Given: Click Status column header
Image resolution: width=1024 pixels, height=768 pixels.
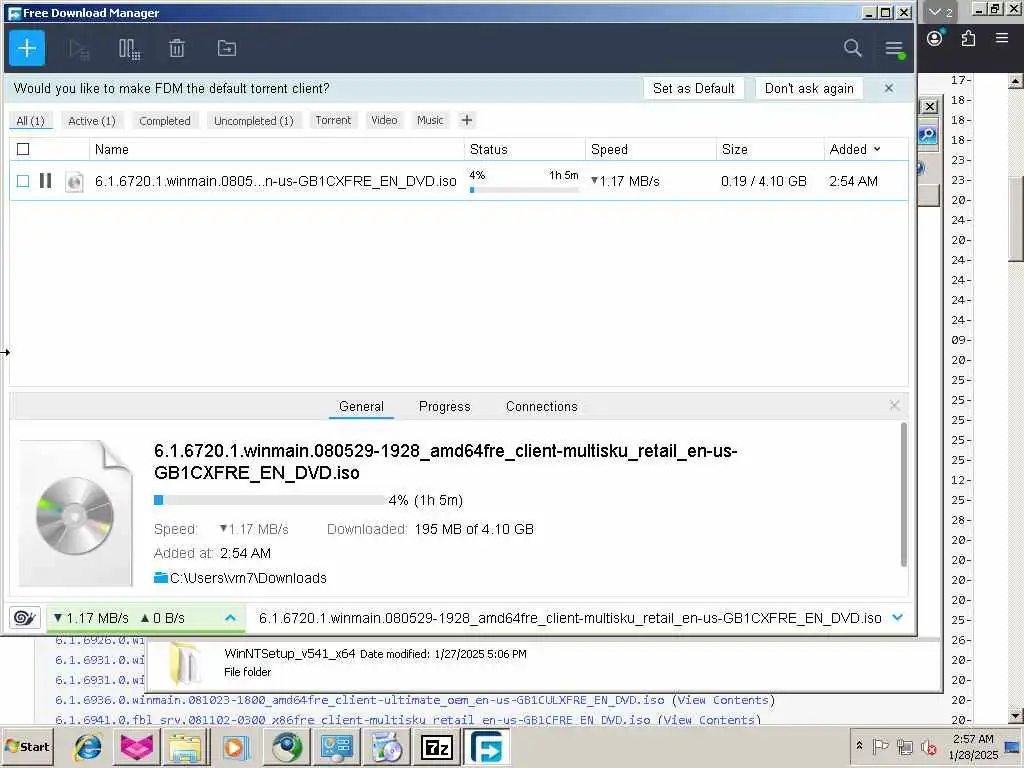Looking at the screenshot, I should pos(524,150).
